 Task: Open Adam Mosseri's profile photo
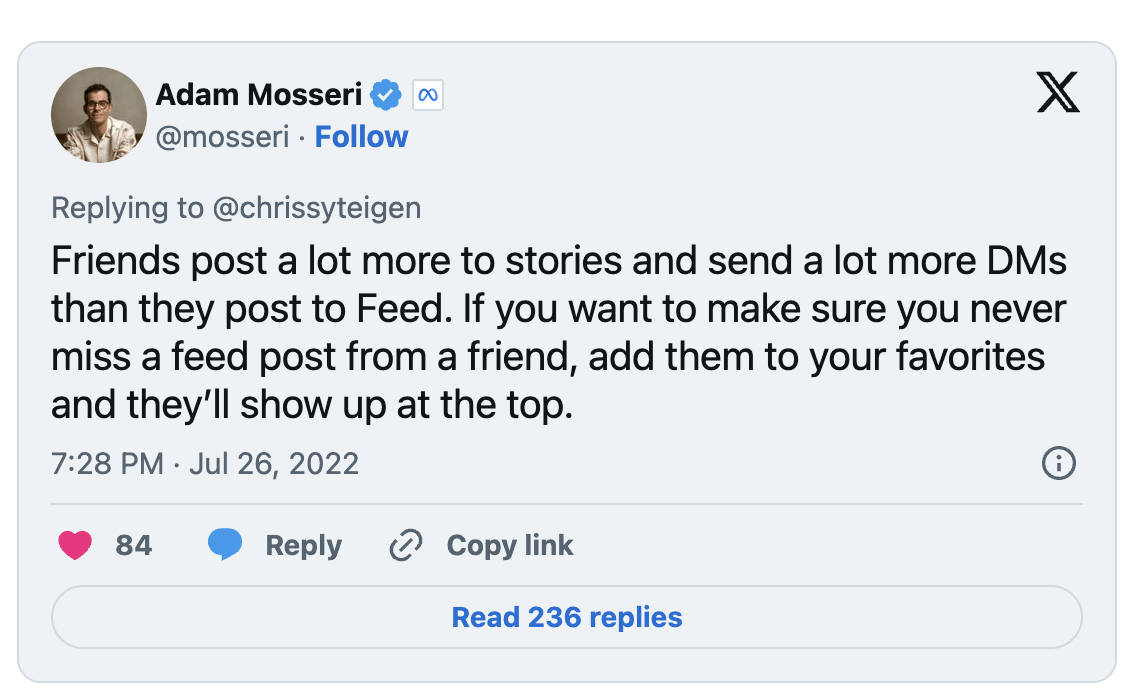[99, 114]
